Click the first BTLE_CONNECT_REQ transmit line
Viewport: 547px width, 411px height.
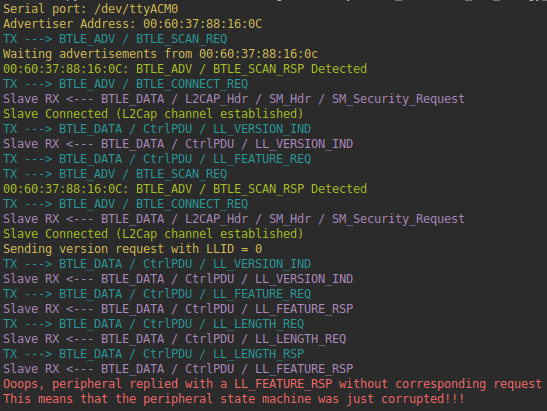[x=126, y=84]
